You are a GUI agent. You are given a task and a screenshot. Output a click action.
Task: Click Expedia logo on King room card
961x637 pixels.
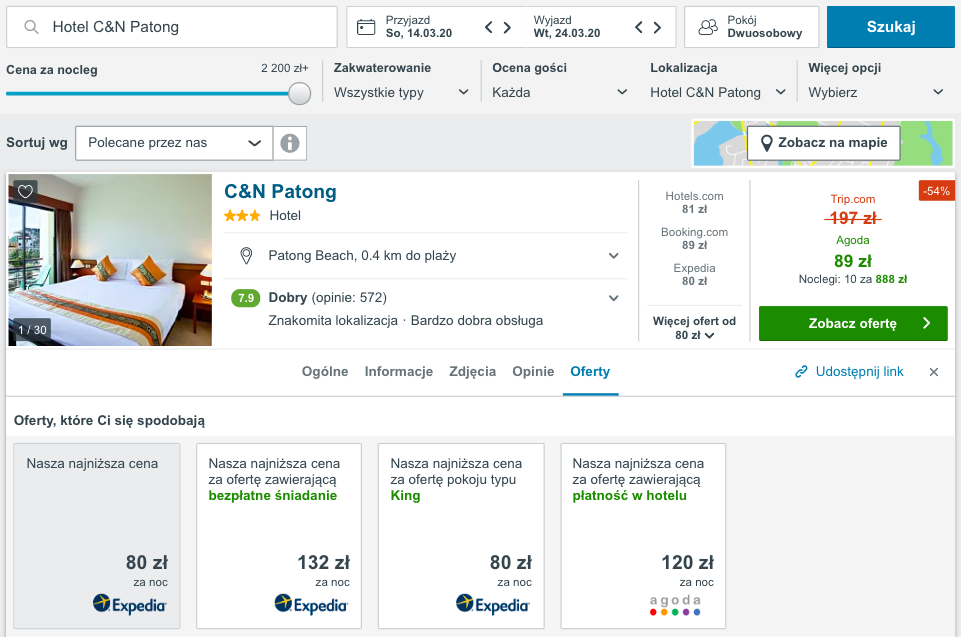[x=492, y=605]
